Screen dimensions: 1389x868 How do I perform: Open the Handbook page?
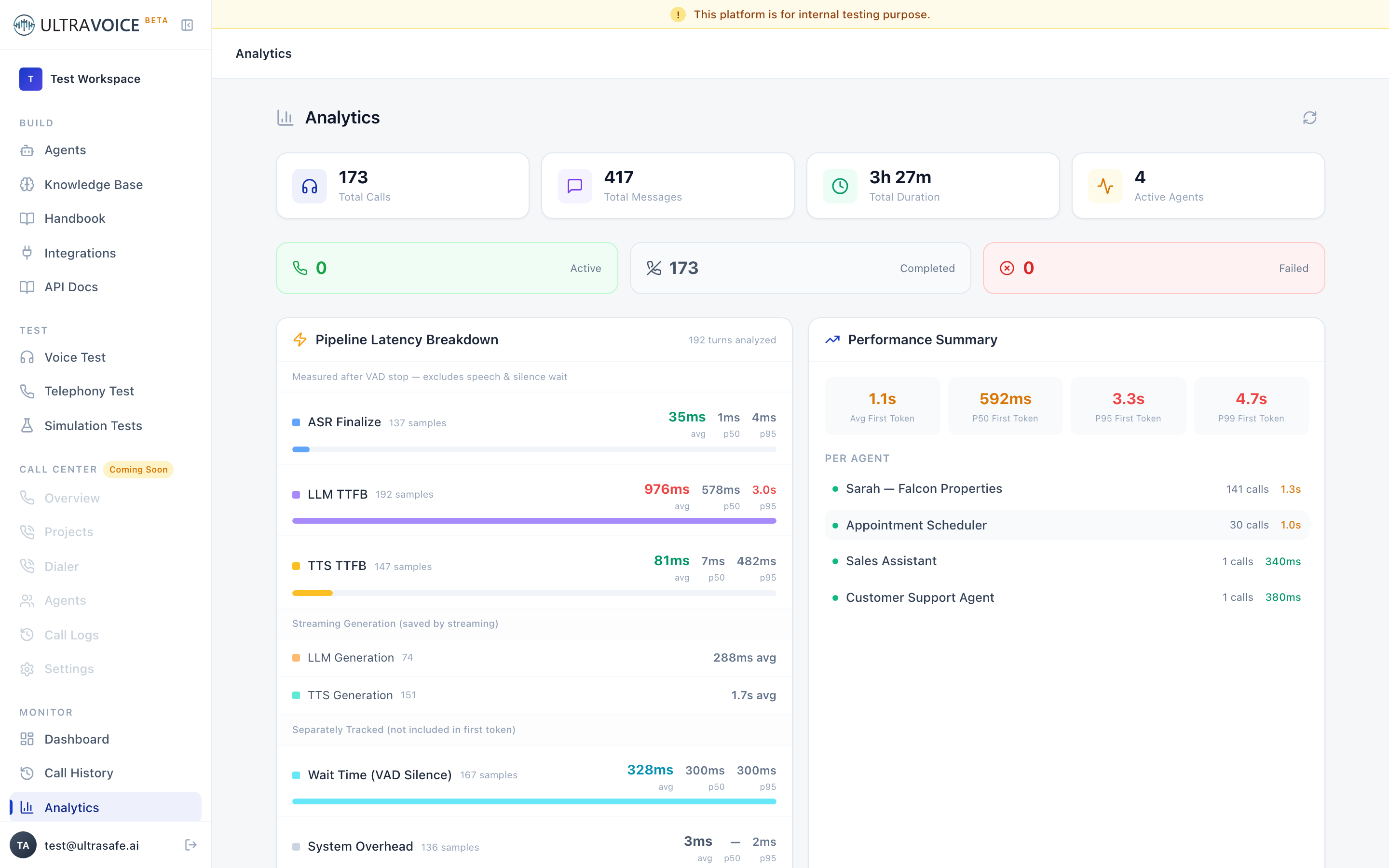pos(106,219)
